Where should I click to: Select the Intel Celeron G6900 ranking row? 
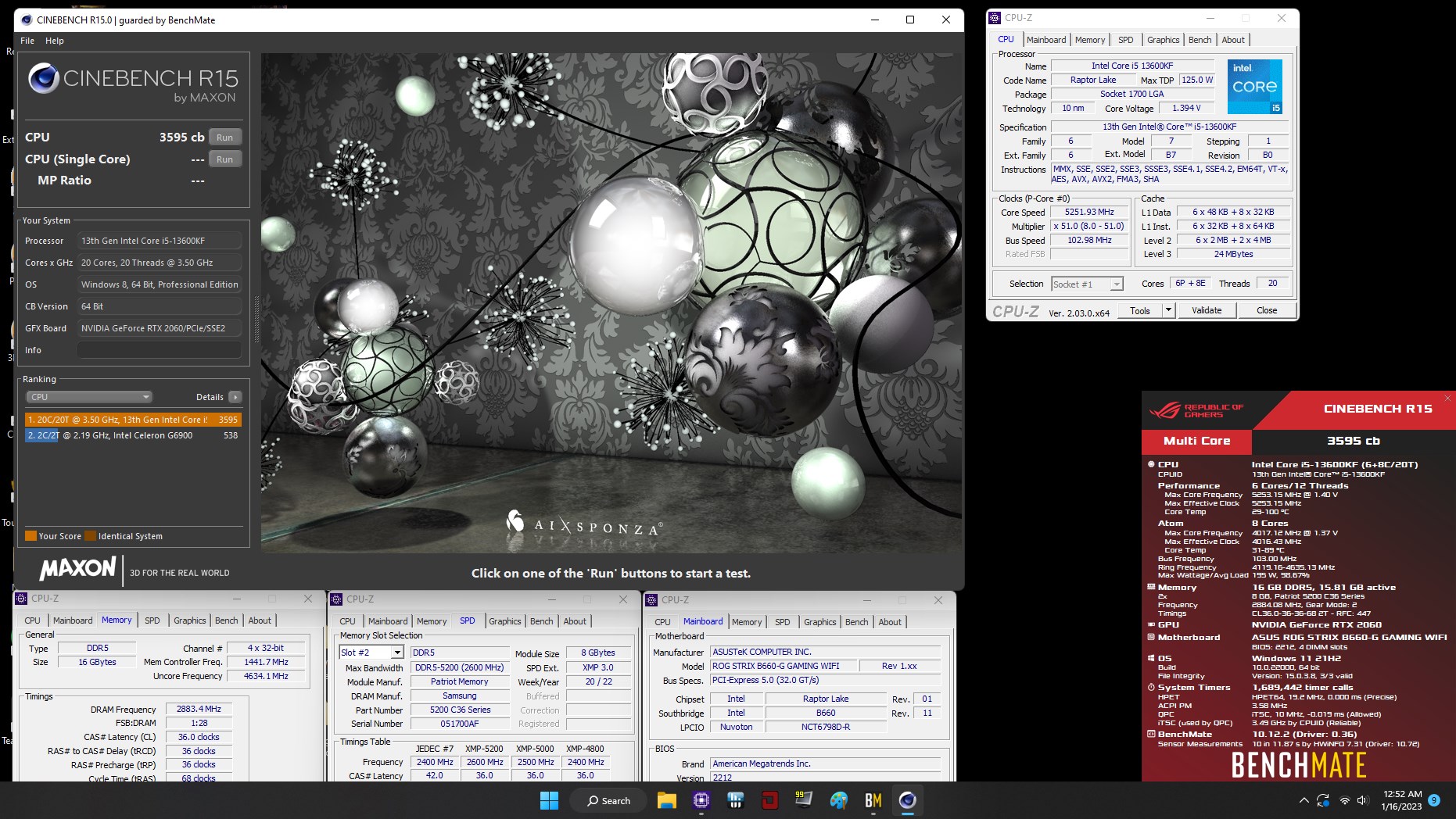coord(133,435)
